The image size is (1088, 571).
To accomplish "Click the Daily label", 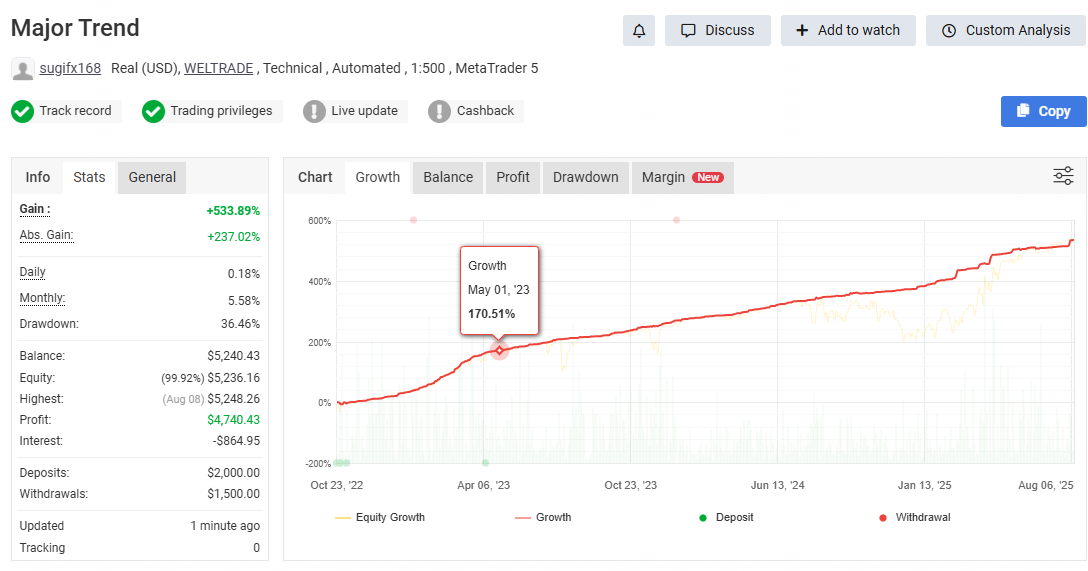I will [33, 273].
